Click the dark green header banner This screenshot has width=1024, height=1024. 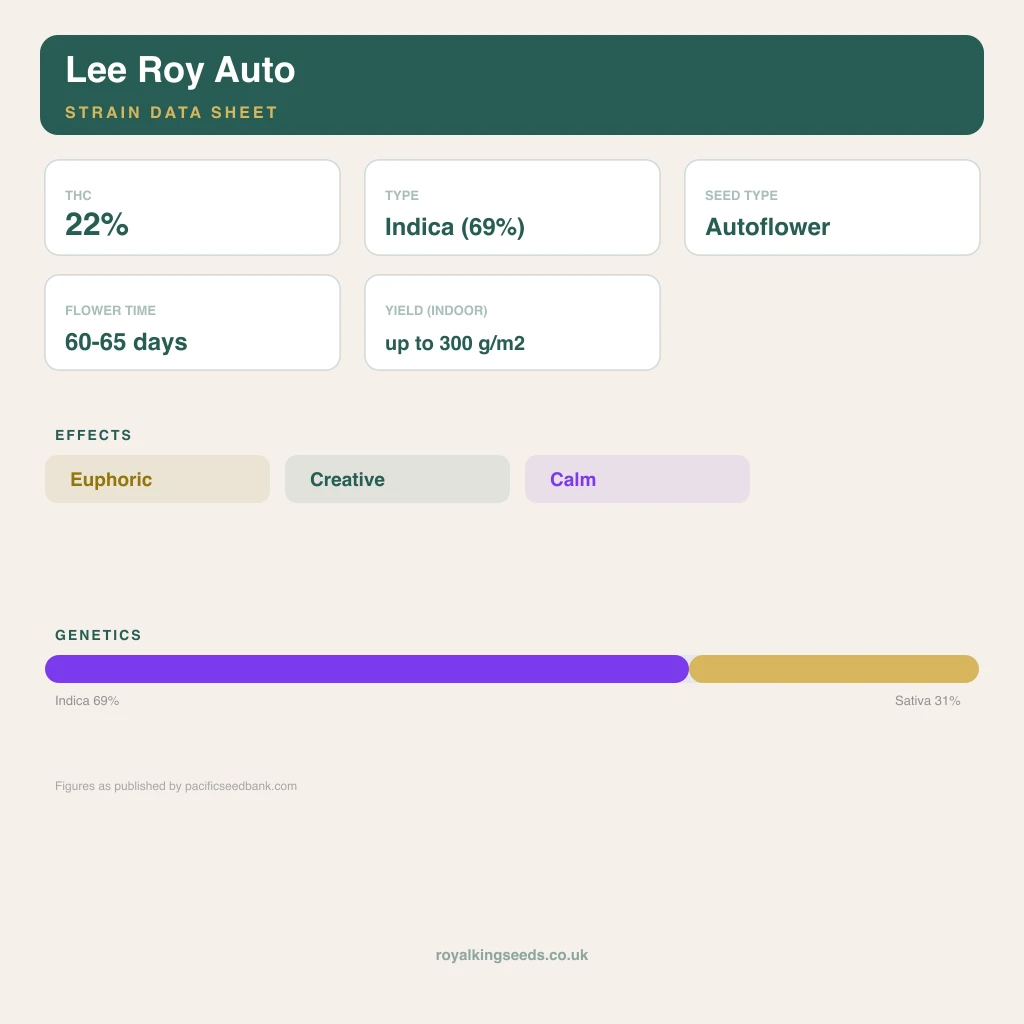pyautogui.click(x=512, y=85)
